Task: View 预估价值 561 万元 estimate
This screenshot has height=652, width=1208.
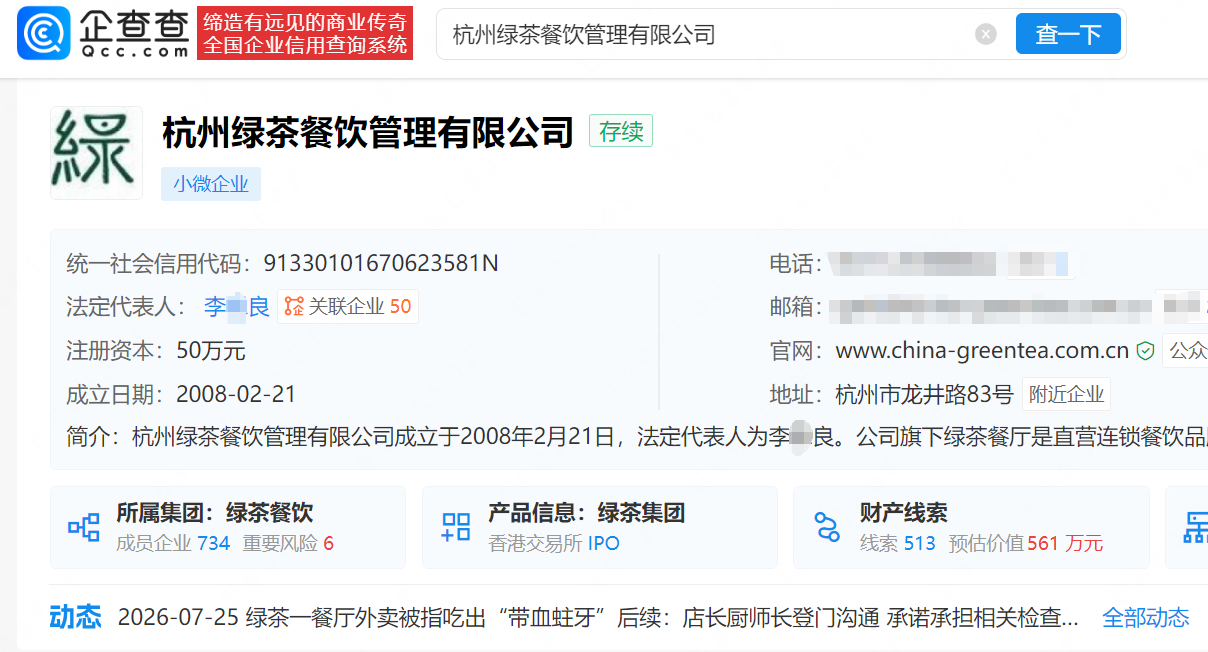Action: coord(1026,543)
